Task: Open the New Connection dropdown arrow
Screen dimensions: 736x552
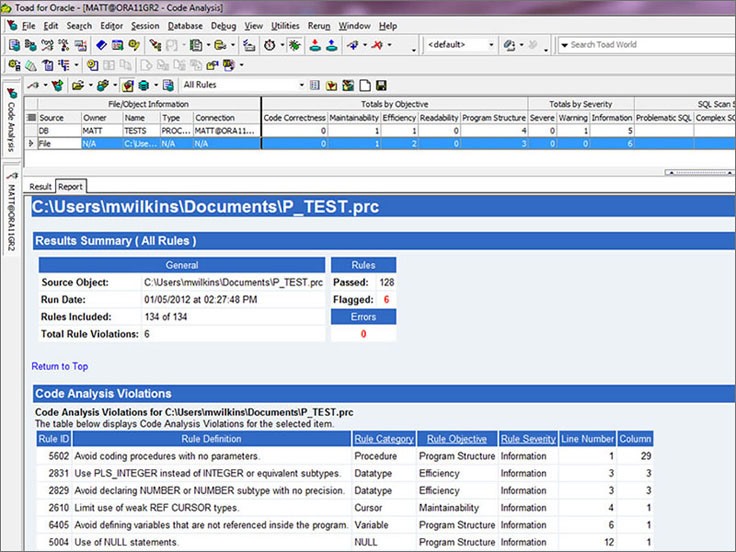Action: [x=364, y=45]
